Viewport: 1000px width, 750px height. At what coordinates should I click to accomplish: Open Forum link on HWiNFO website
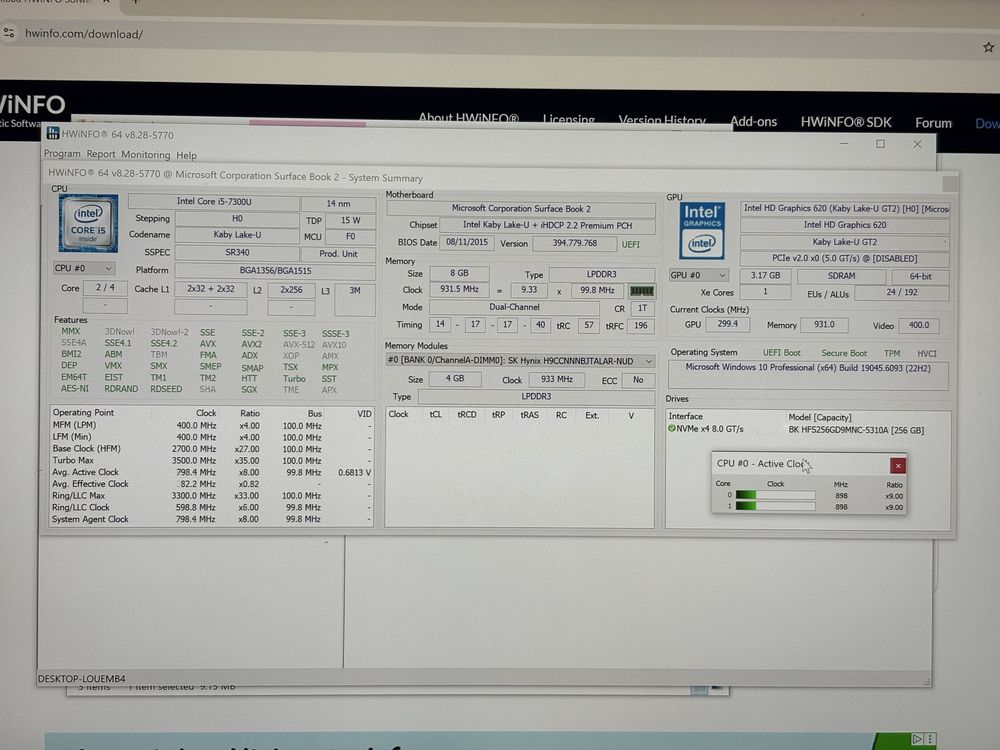coord(933,123)
